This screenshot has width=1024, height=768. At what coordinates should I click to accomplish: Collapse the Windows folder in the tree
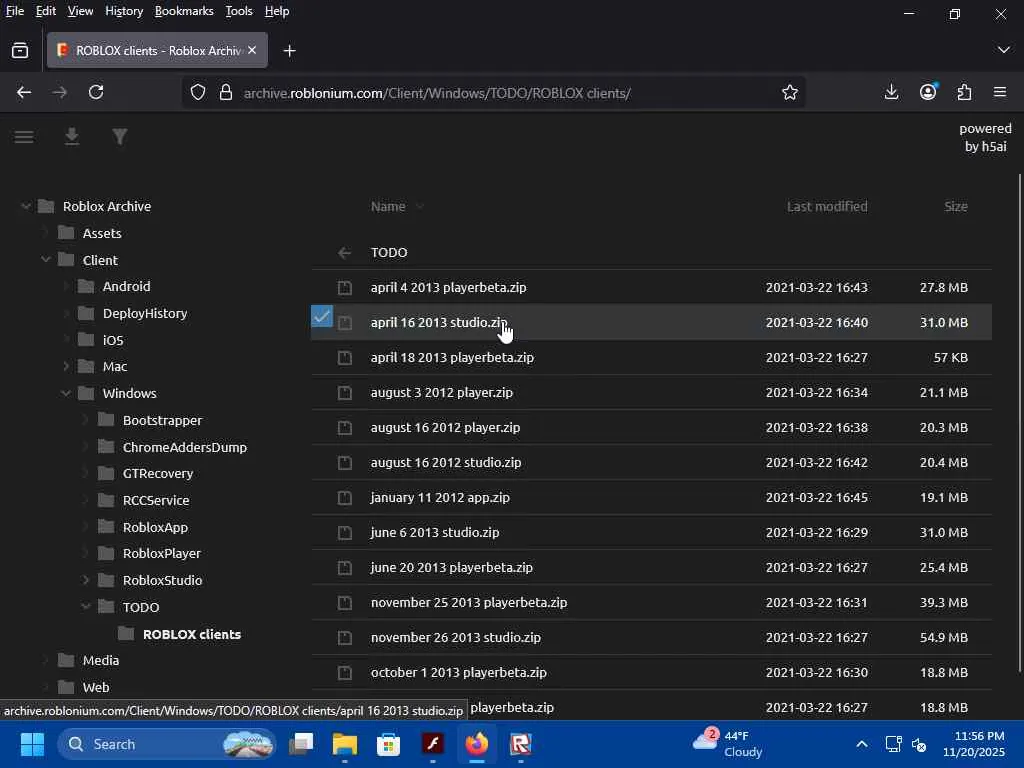coord(66,393)
